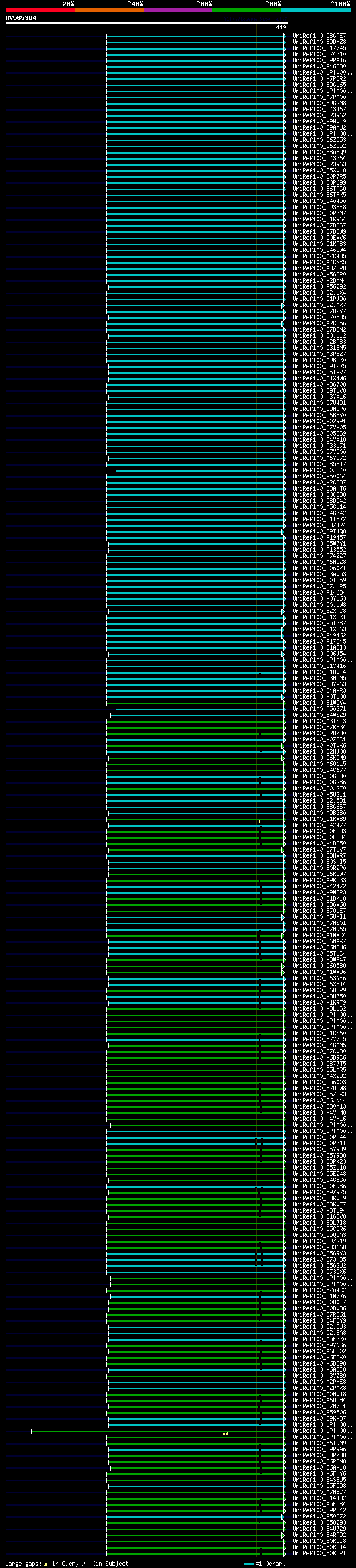
Task: Click hit label UniRef100_B6TPG0
Action: (319, 189)
